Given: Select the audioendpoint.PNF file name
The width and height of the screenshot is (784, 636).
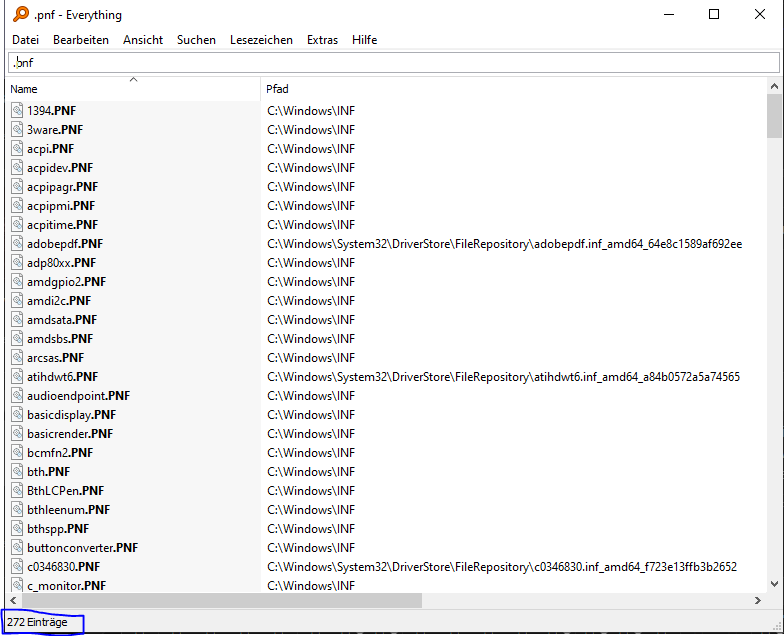Looking at the screenshot, I should (78, 396).
